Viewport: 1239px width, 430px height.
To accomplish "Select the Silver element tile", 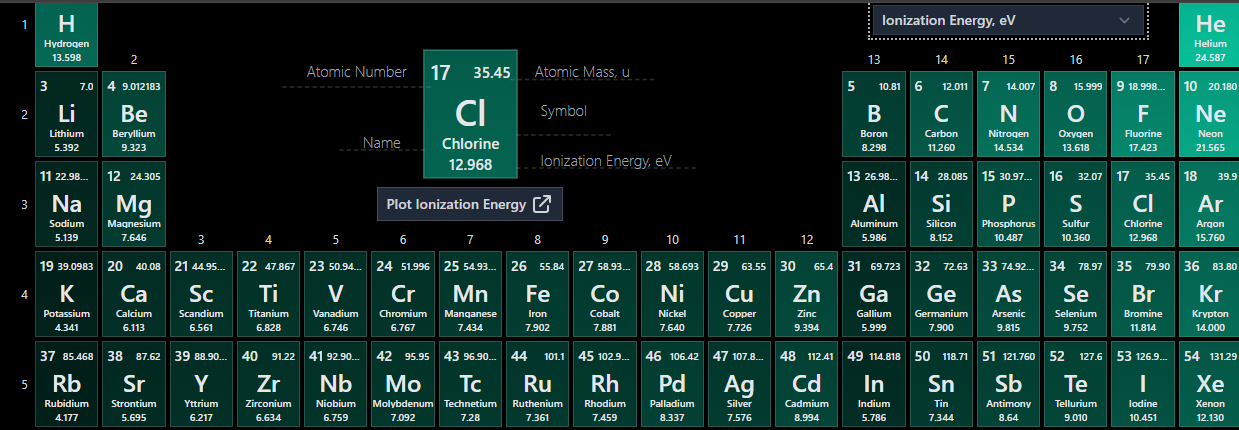I will click(x=739, y=385).
